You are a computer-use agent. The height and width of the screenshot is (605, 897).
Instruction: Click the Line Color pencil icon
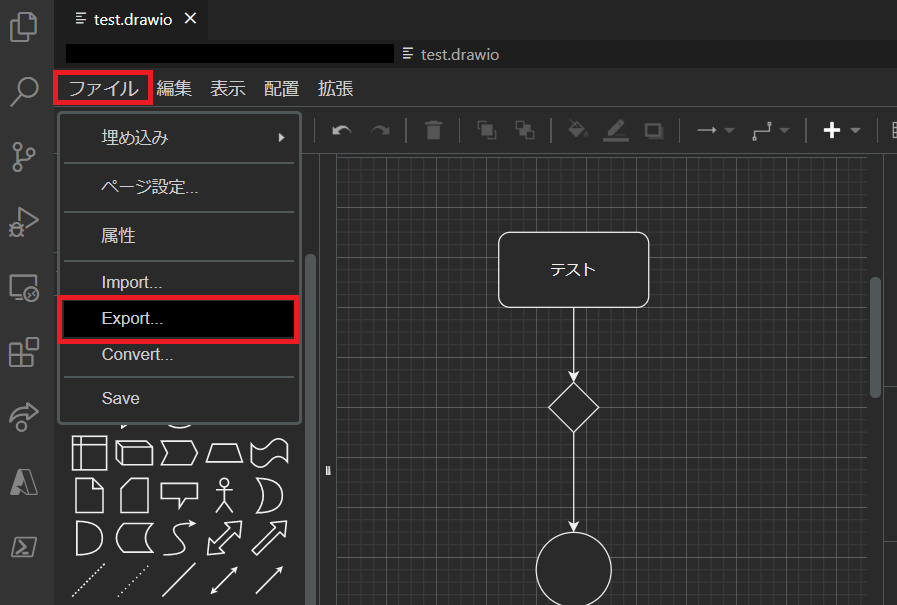click(616, 130)
